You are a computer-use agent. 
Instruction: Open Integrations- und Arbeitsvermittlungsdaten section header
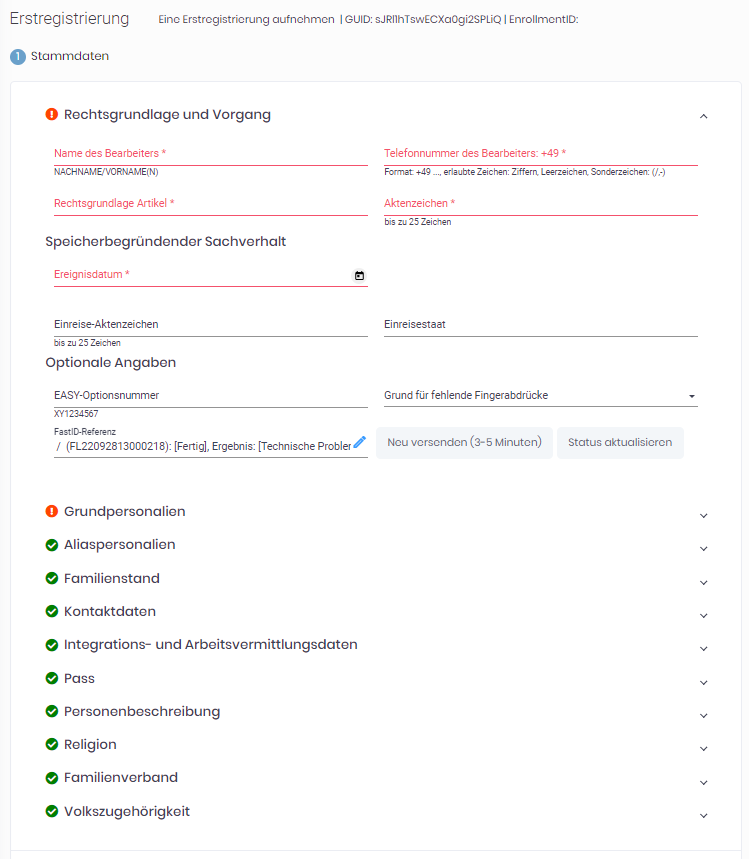[x=377, y=645]
